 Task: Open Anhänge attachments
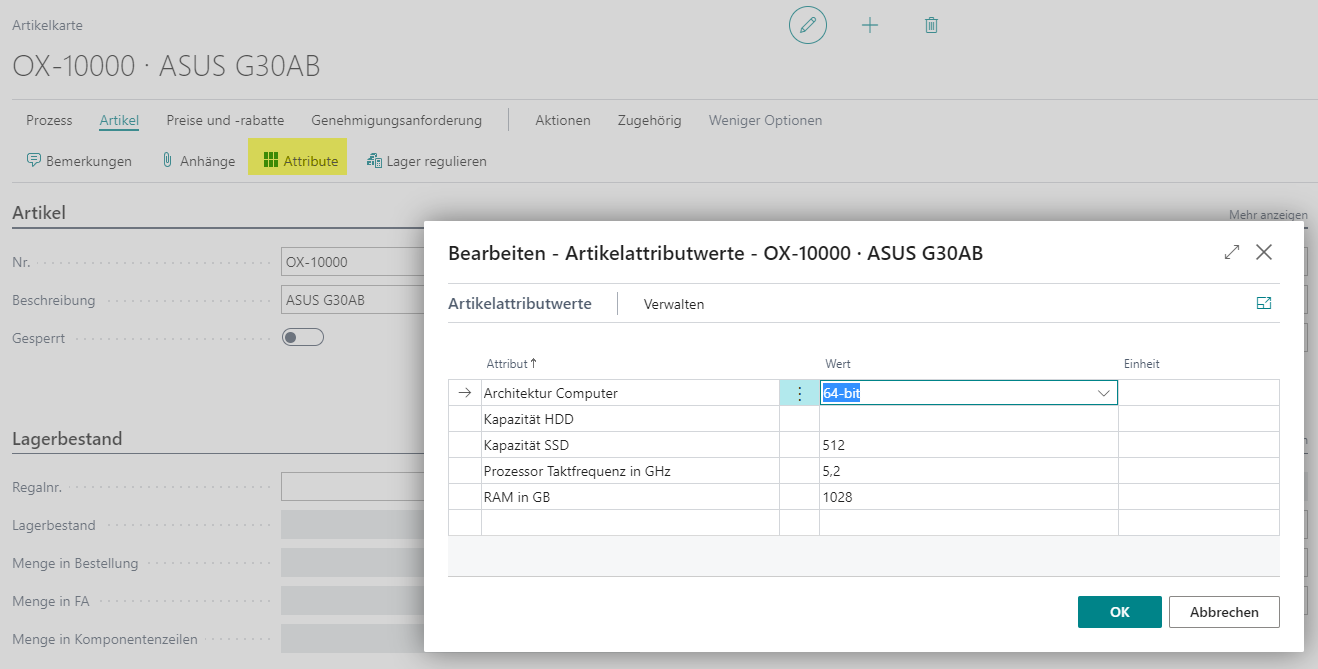click(x=198, y=161)
